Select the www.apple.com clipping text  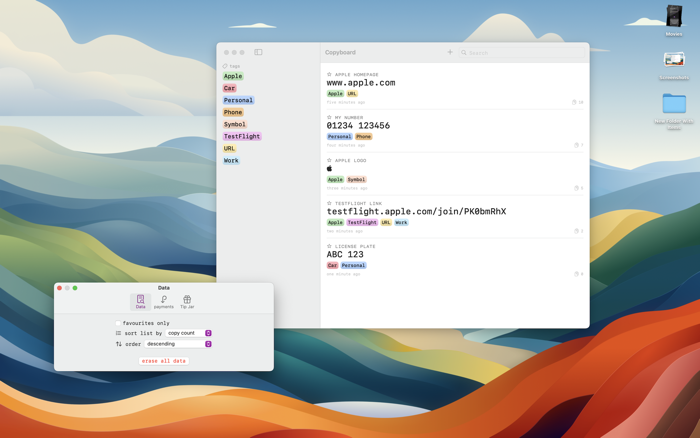(361, 83)
